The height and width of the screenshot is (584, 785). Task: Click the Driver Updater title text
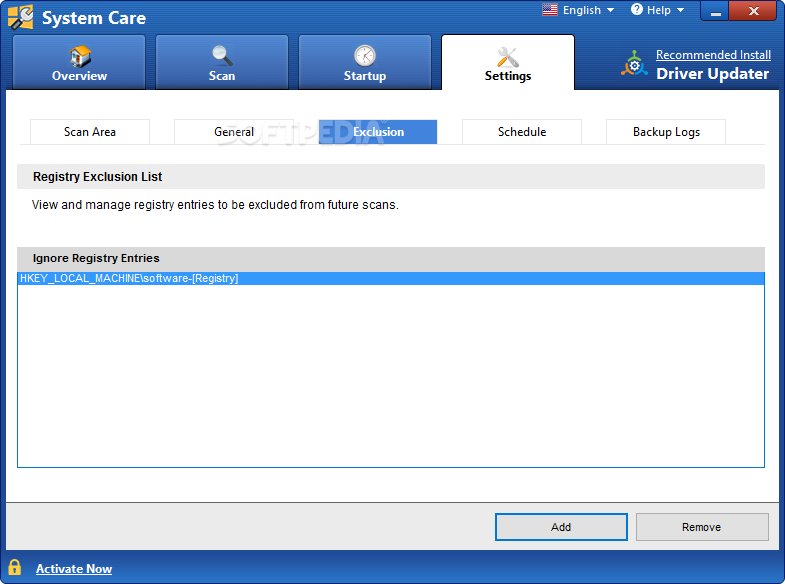click(712, 74)
